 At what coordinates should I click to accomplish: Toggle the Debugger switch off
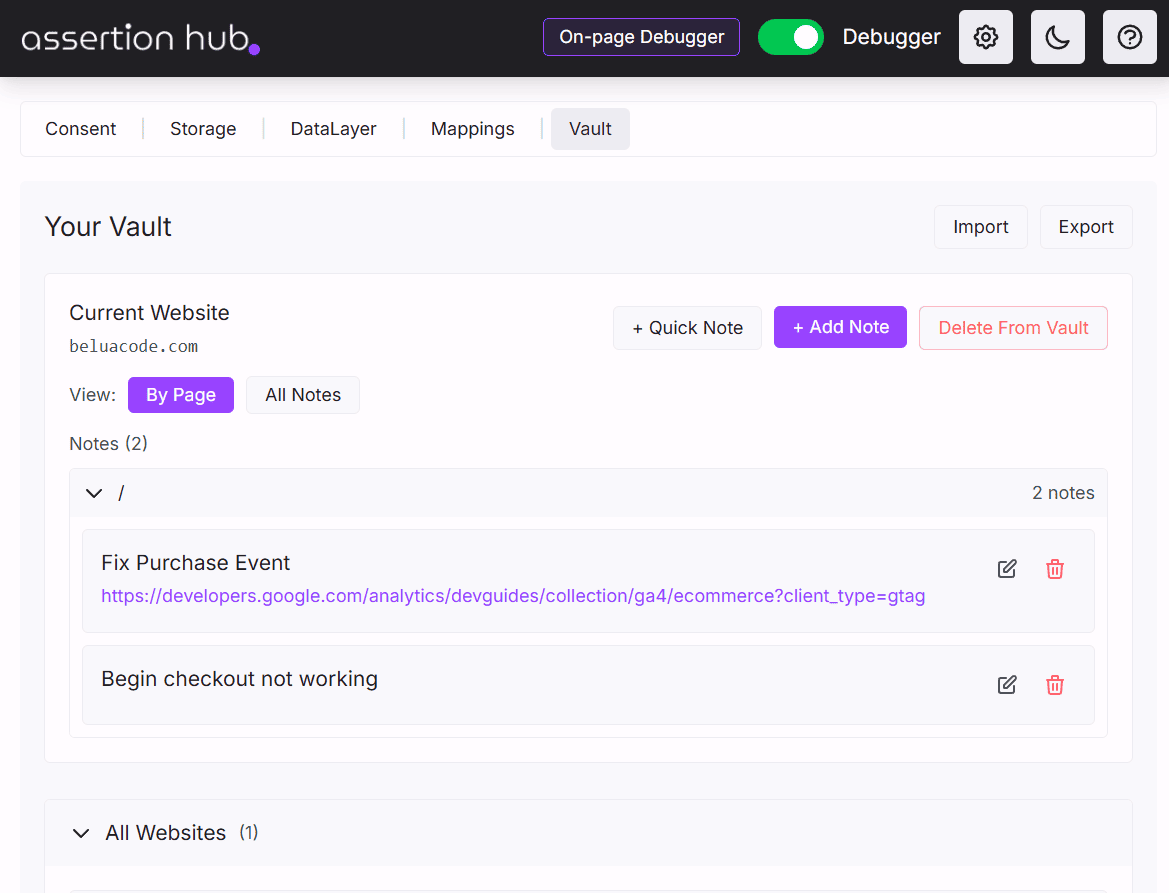click(x=790, y=38)
